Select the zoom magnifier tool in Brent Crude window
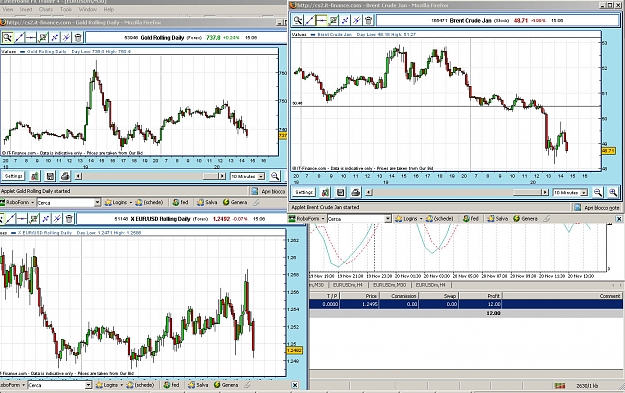Image resolution: width=625 pixels, height=393 pixels. (x=298, y=20)
